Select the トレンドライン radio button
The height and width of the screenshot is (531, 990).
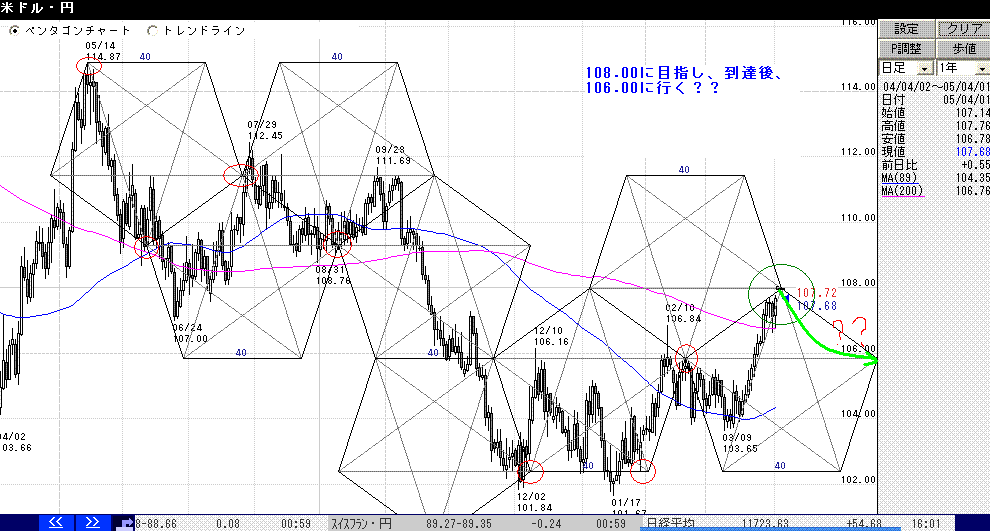152,30
